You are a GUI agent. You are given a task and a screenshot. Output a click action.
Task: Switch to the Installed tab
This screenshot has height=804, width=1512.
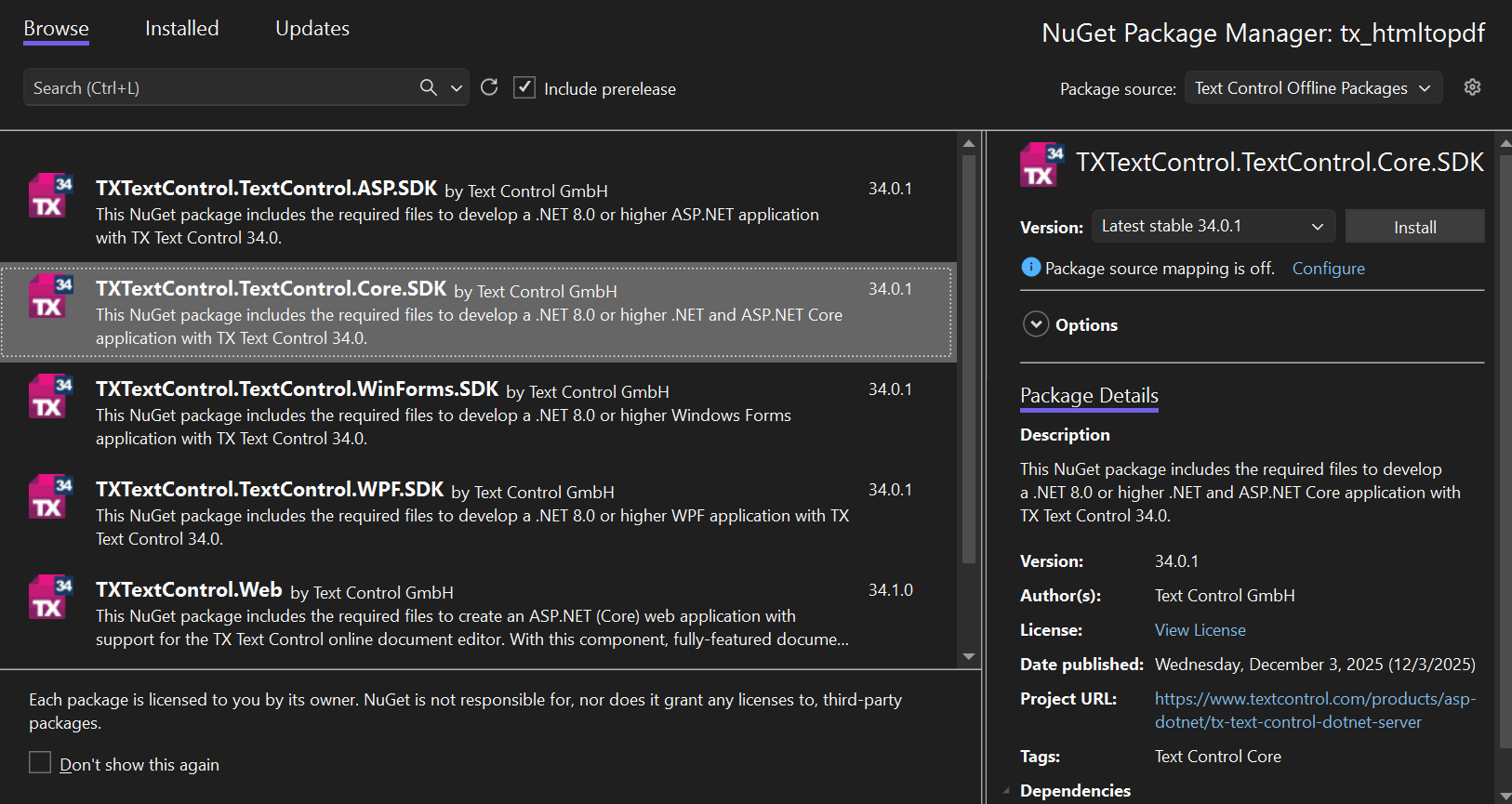click(181, 29)
